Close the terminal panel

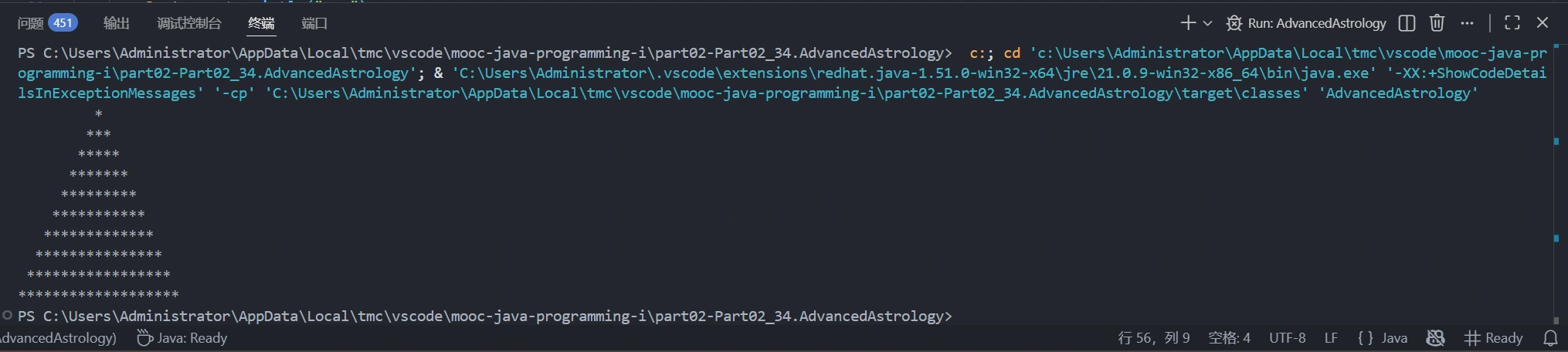1543,23
